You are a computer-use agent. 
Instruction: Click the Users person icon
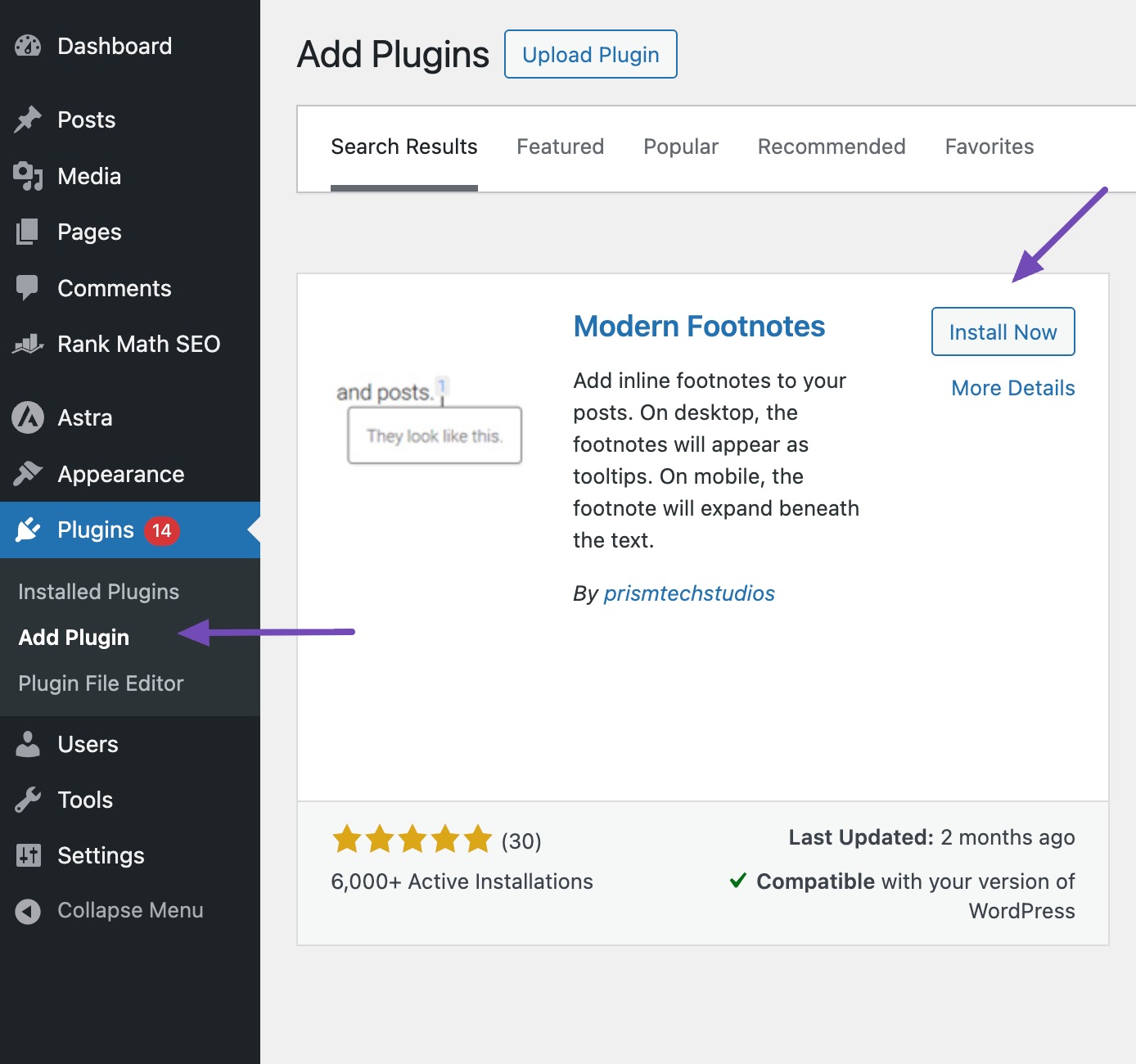coord(28,744)
